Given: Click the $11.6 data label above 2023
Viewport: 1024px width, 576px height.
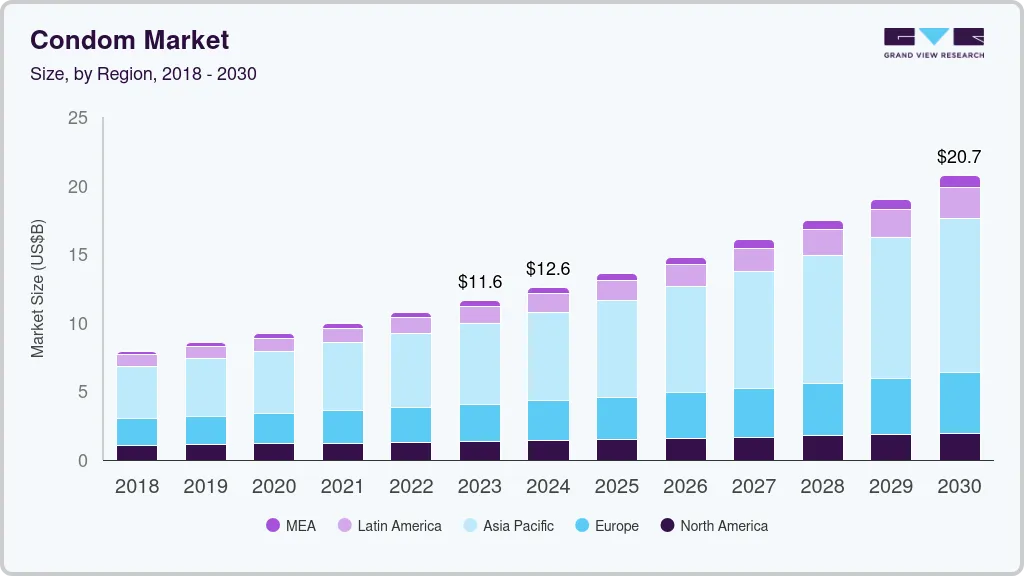Looking at the screenshot, I should [480, 282].
